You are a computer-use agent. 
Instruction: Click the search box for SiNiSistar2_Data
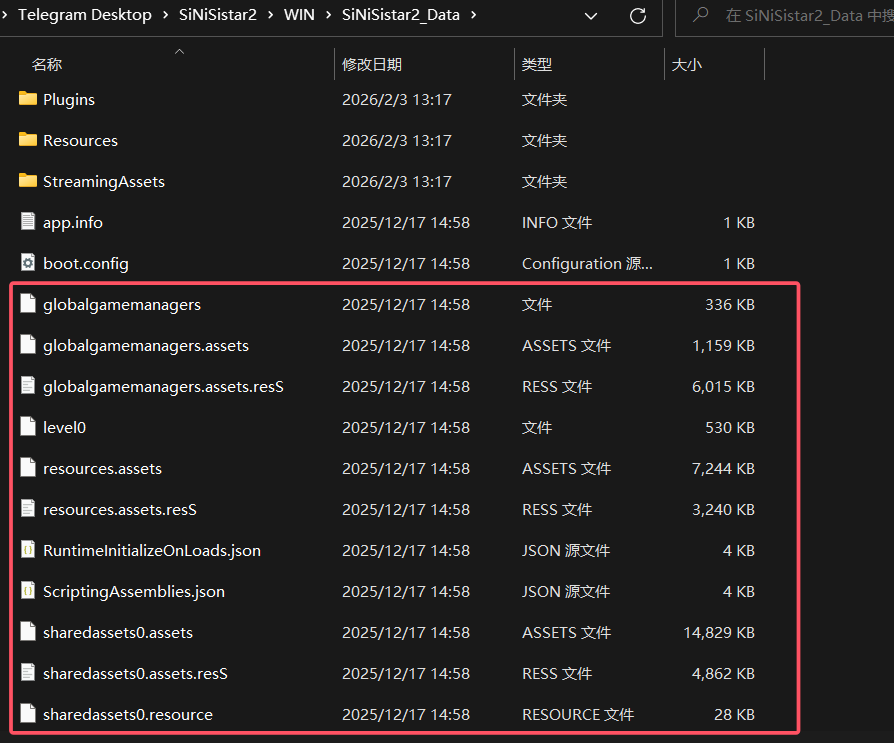tap(800, 15)
